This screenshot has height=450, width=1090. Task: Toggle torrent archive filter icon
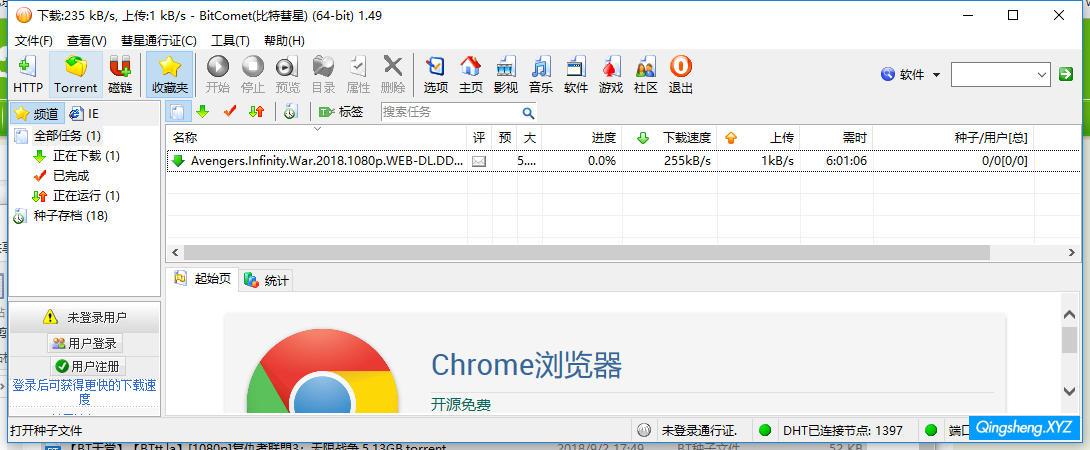[291, 112]
